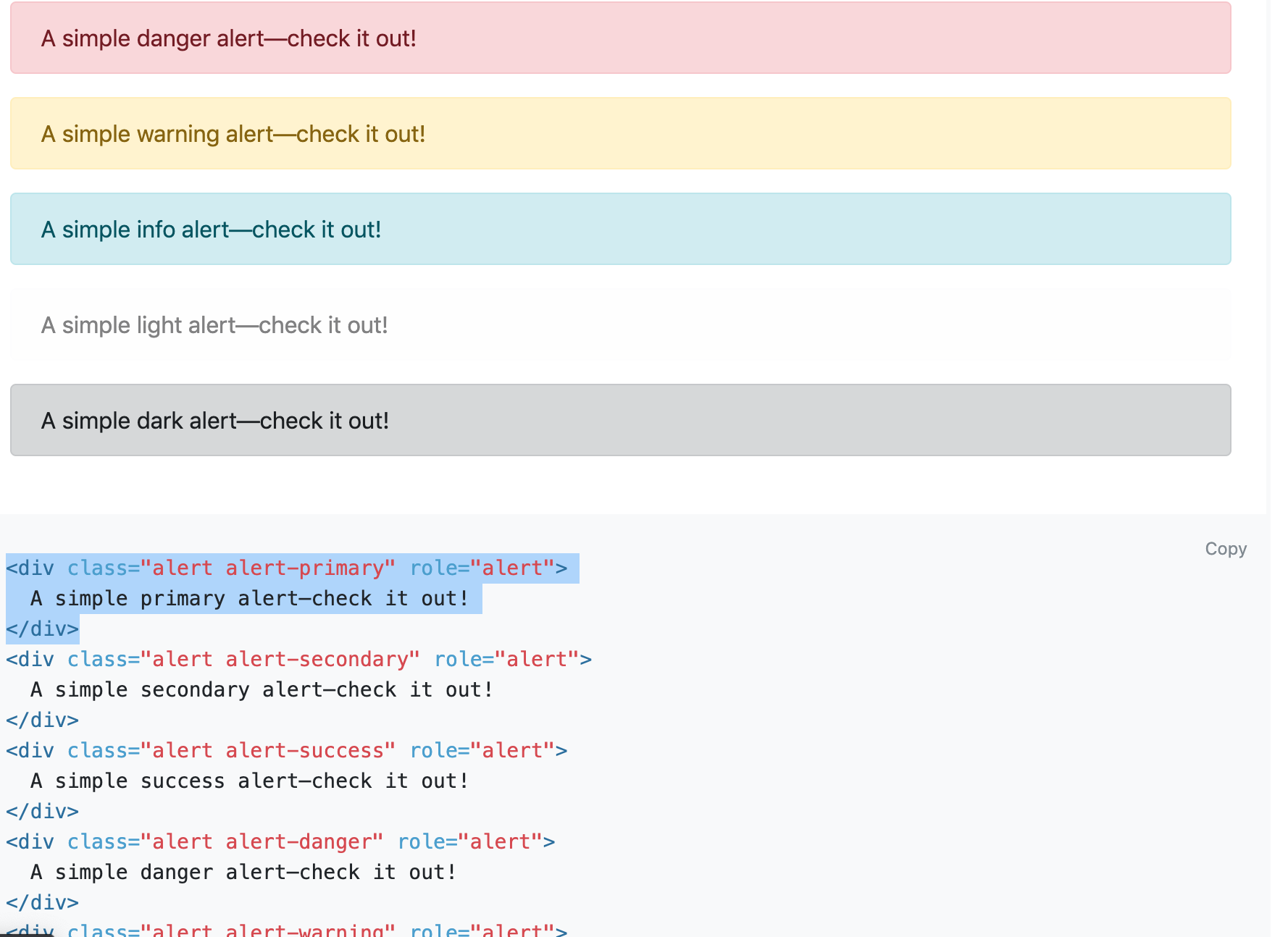
Task: Click the alert-warning div opening tag line
Action: (287, 930)
